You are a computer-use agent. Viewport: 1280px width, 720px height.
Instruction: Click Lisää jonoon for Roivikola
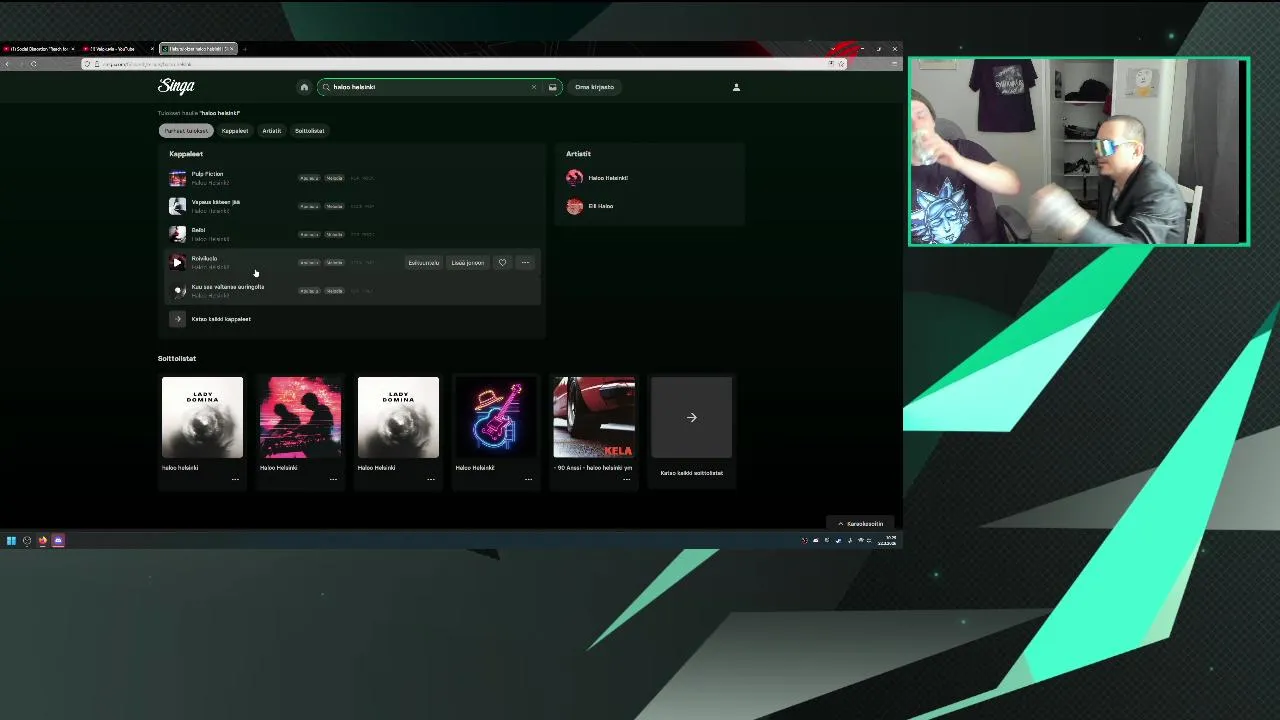click(x=468, y=263)
